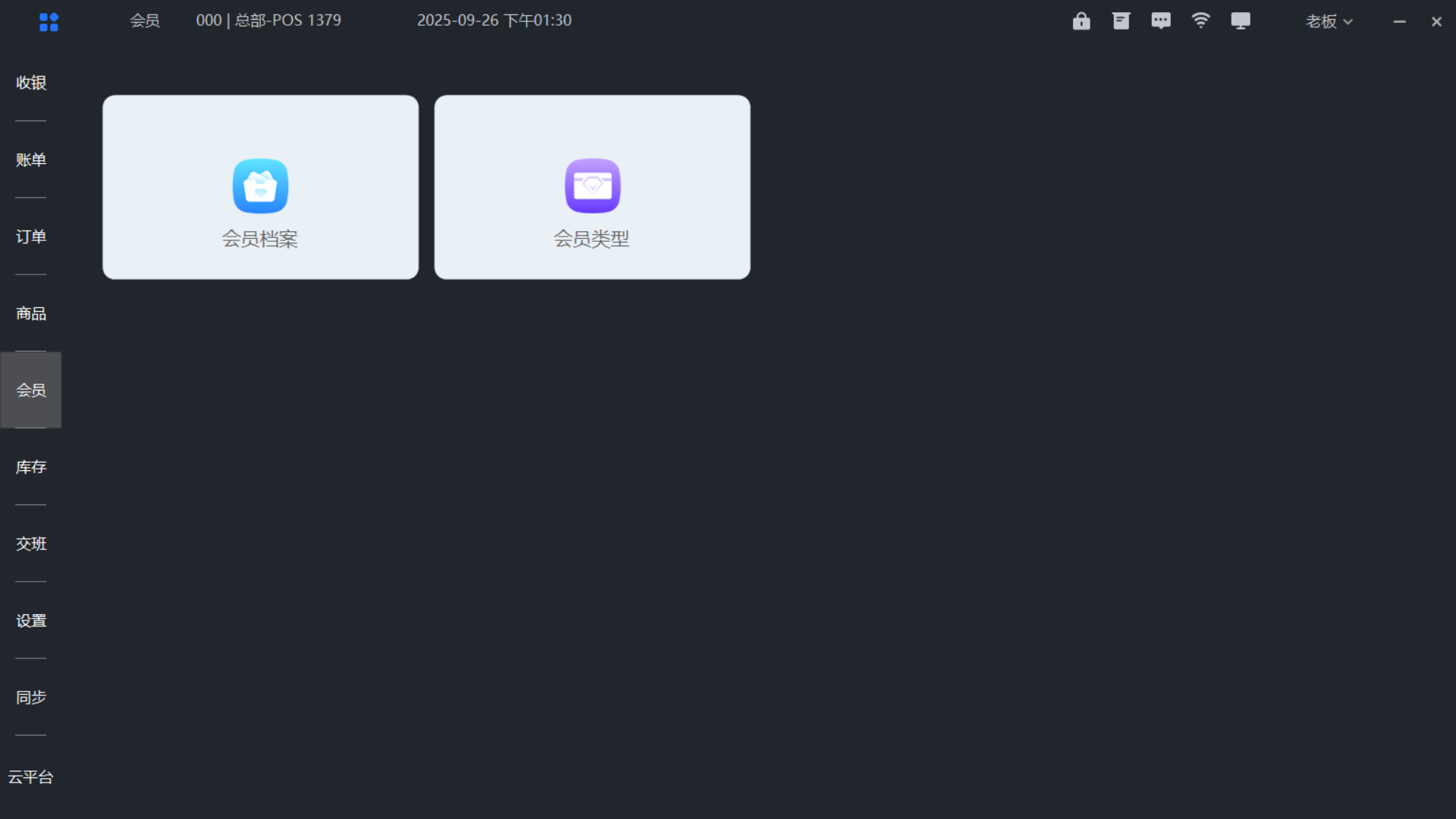Screen dimensions: 1456x819
Task: Switch to 商品 section
Action: point(31,313)
